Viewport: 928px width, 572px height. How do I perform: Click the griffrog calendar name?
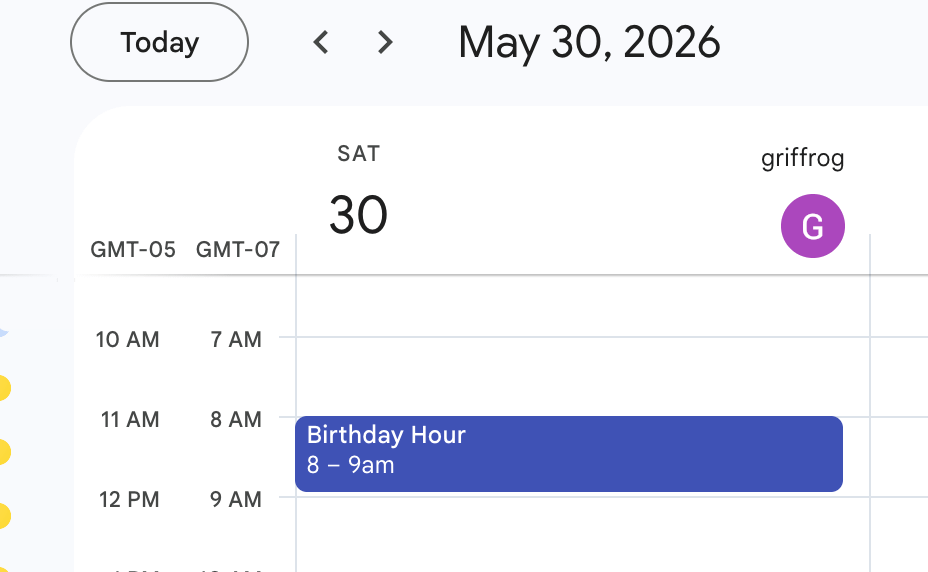[x=803, y=159]
